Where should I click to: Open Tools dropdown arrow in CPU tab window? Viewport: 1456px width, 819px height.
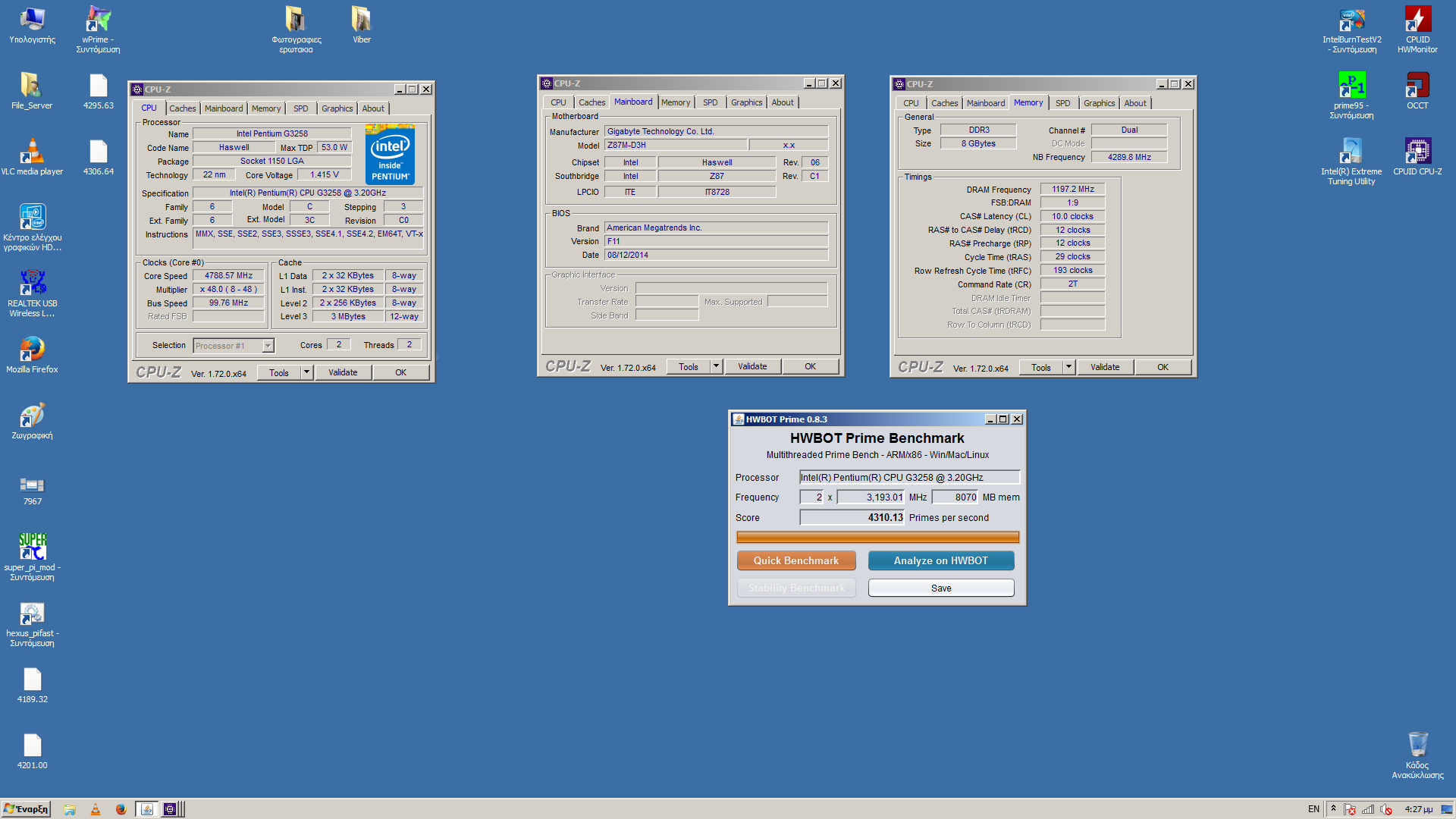(x=306, y=372)
